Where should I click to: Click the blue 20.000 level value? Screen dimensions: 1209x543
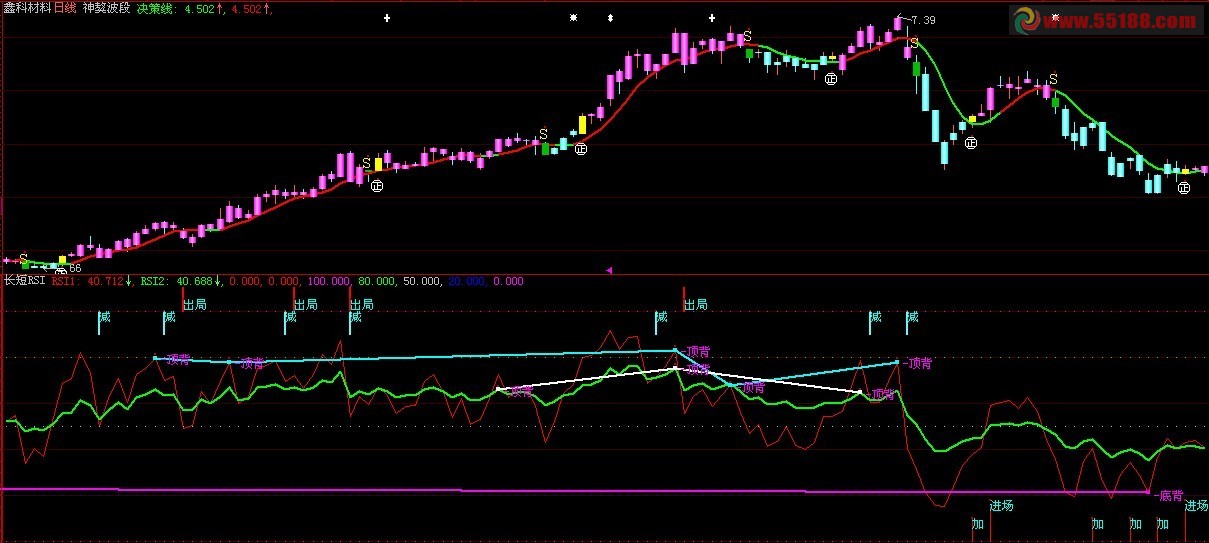466,281
